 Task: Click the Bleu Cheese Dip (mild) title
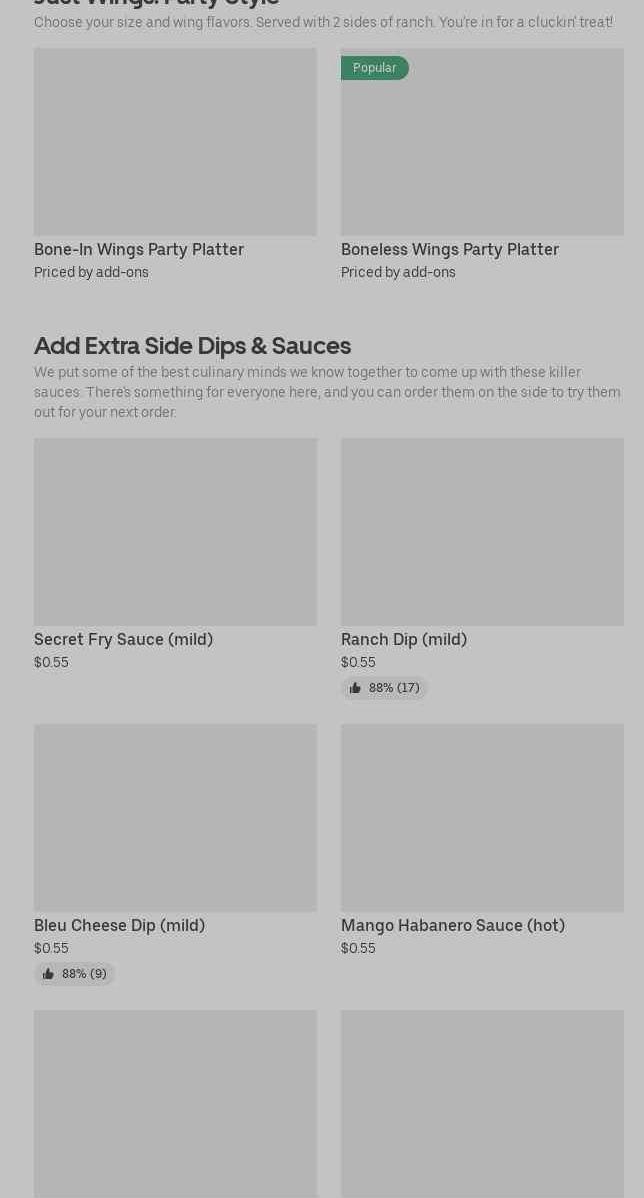point(119,925)
